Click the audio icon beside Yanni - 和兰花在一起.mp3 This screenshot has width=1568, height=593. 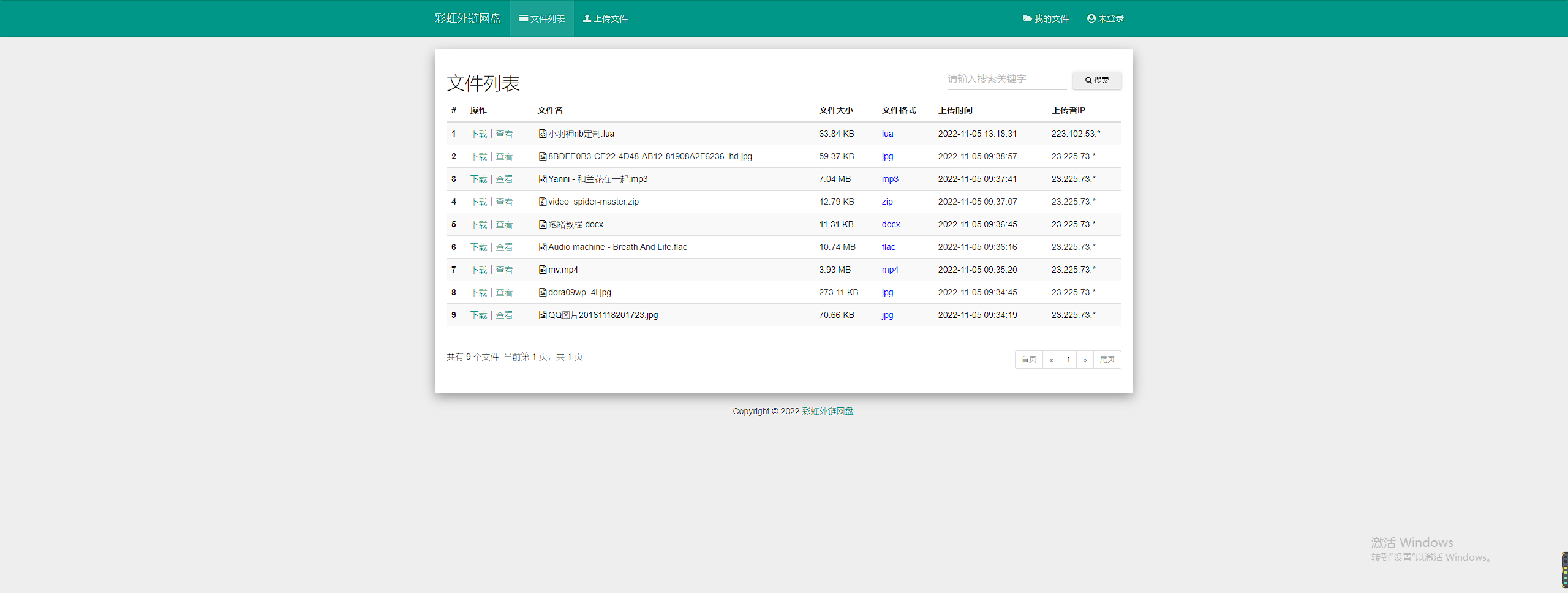click(542, 179)
